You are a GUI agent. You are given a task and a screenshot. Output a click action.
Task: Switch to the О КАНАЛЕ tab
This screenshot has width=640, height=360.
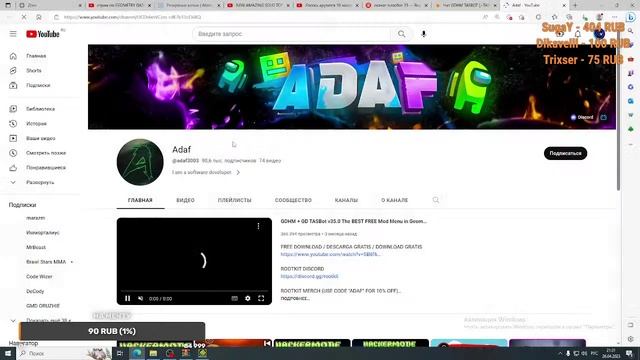(394, 200)
